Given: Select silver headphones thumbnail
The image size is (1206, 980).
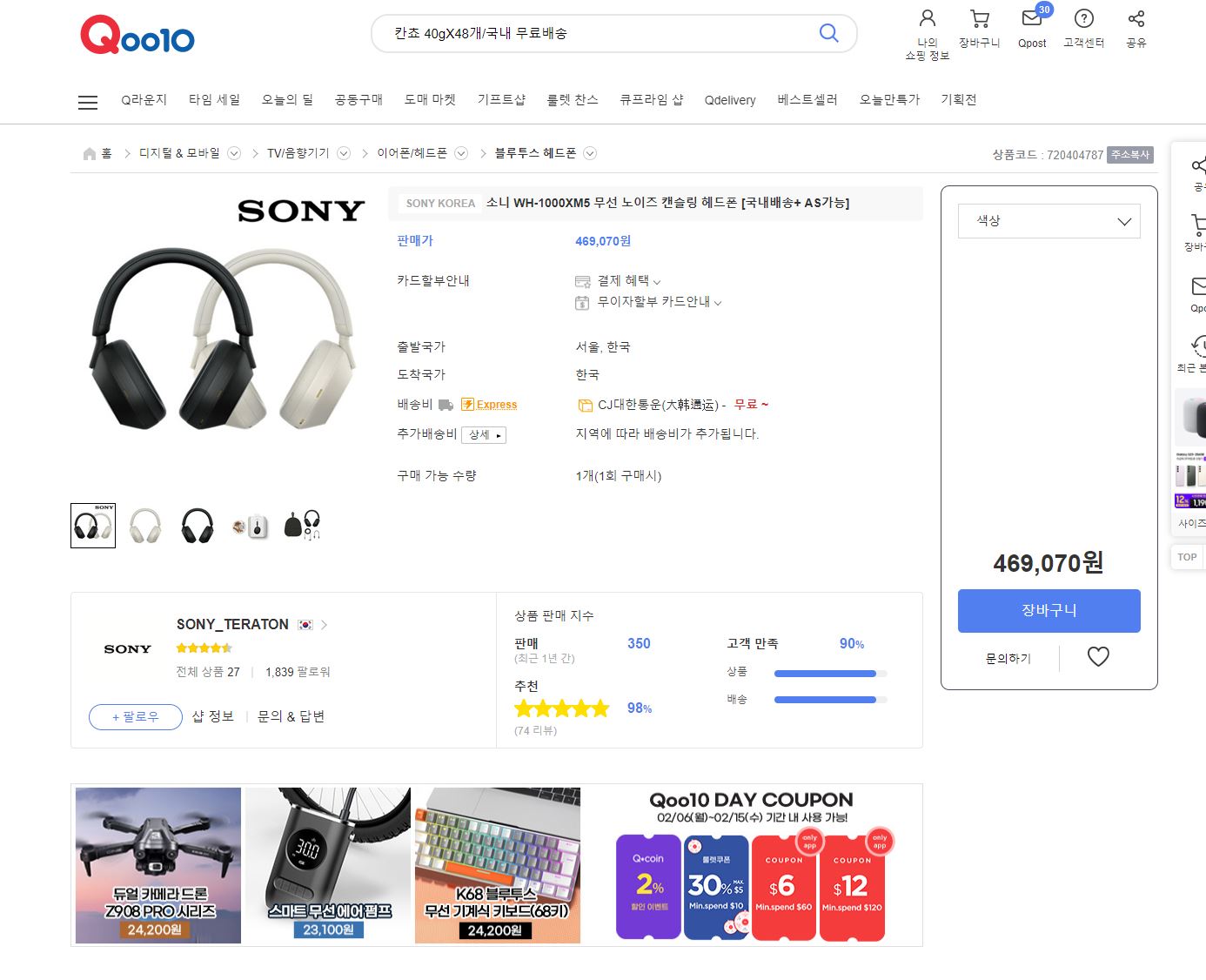Looking at the screenshot, I should (145, 526).
